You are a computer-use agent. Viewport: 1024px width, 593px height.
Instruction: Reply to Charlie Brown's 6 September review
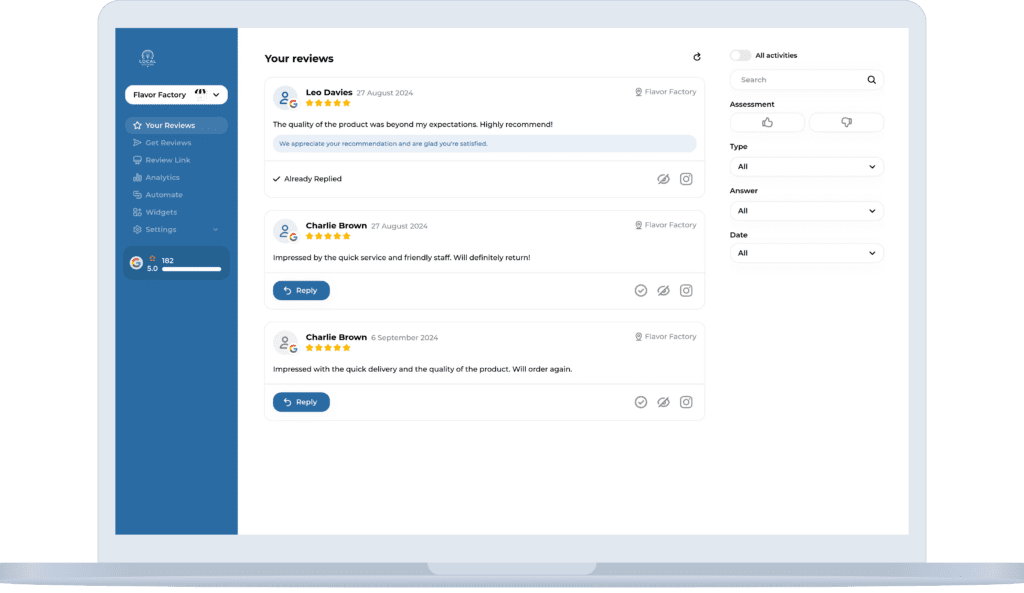pyautogui.click(x=300, y=401)
